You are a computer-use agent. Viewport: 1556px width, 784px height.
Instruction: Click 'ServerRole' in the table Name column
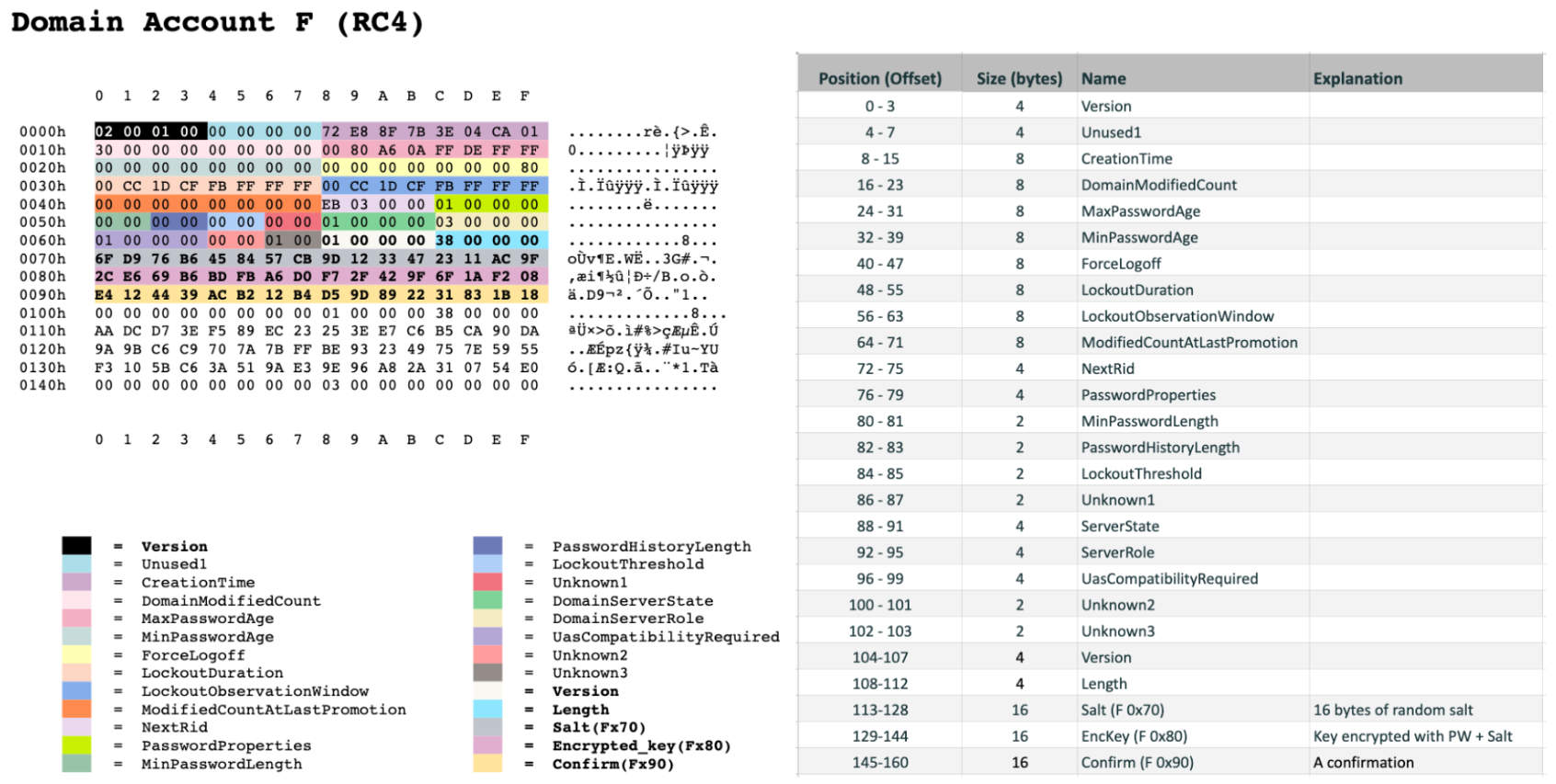pos(1117,552)
